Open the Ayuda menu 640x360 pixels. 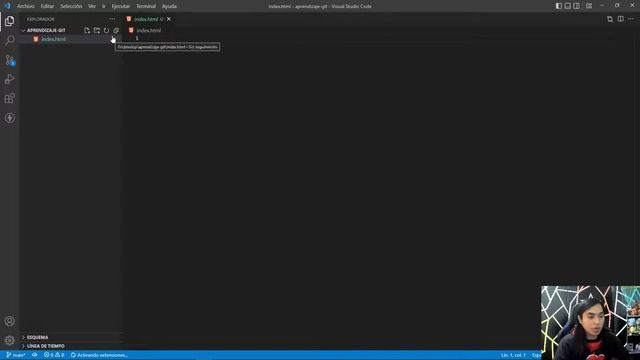169,6
